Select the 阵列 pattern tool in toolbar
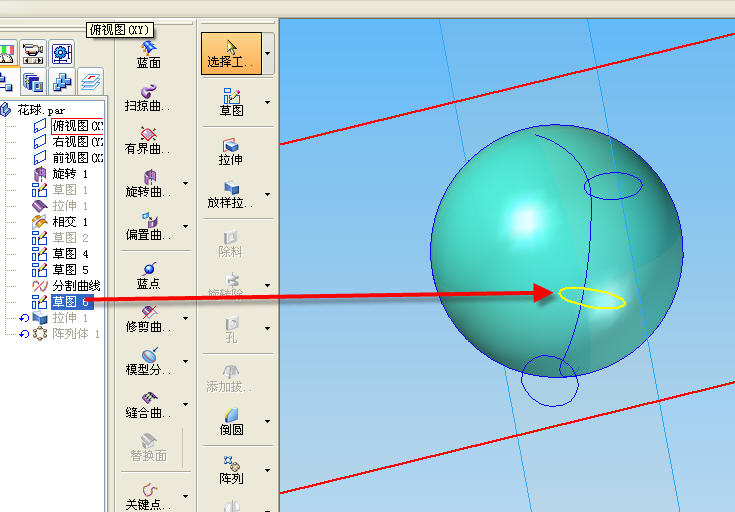This screenshot has height=512, width=735. coord(231,470)
